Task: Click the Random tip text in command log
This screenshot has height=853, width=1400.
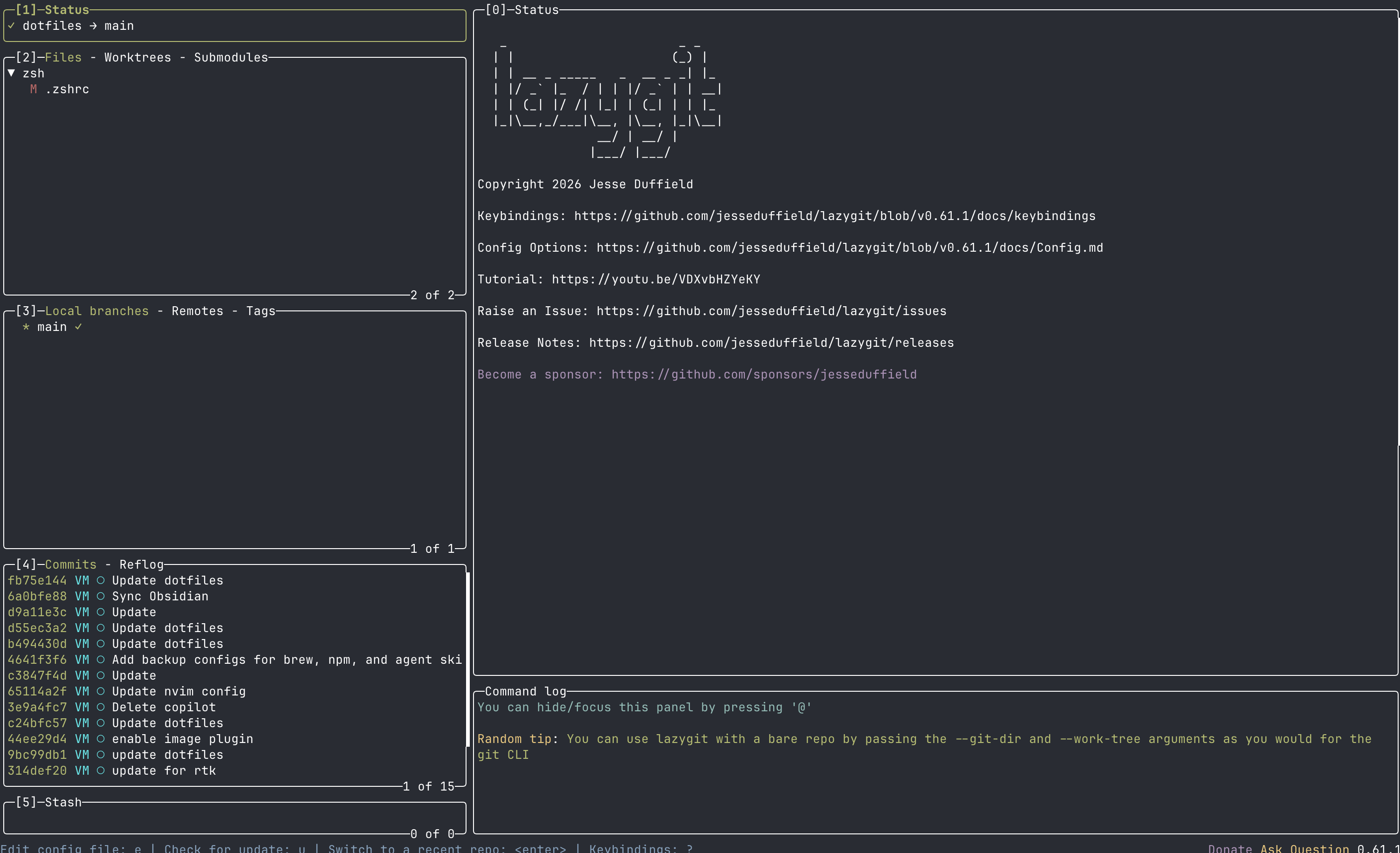Action: [925, 747]
